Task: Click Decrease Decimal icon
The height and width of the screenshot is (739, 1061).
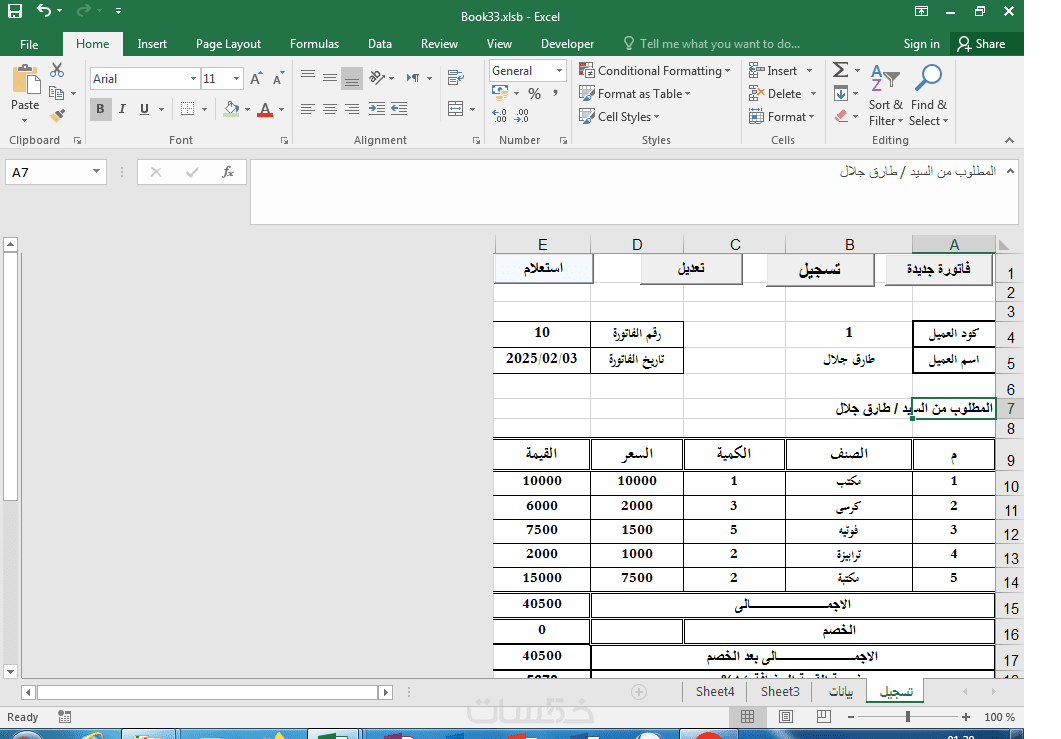Action: pyautogui.click(x=522, y=116)
